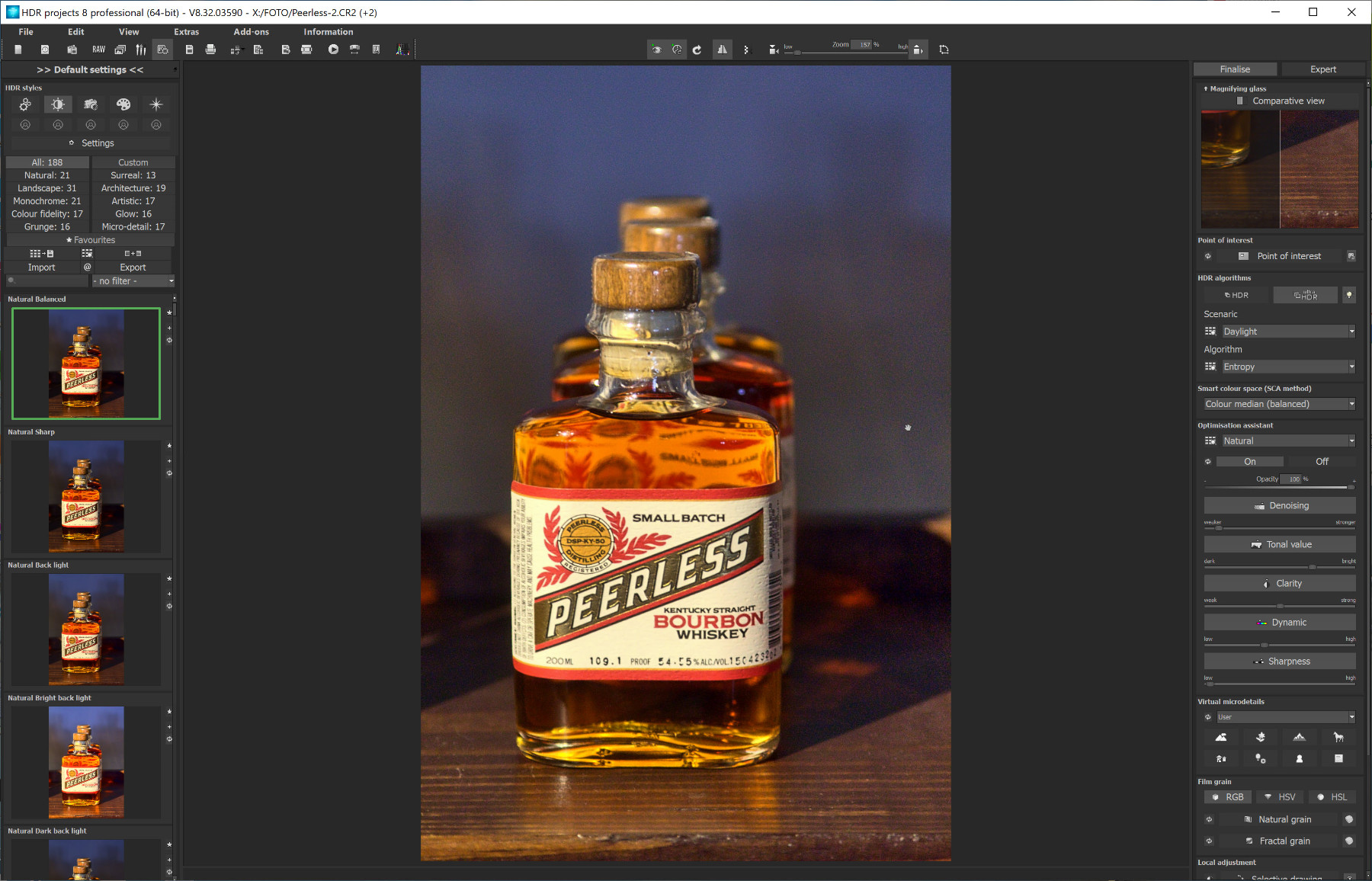The width and height of the screenshot is (1372, 881).
Task: Expand the Algorithm Entropy dropdown
Action: tap(1287, 367)
